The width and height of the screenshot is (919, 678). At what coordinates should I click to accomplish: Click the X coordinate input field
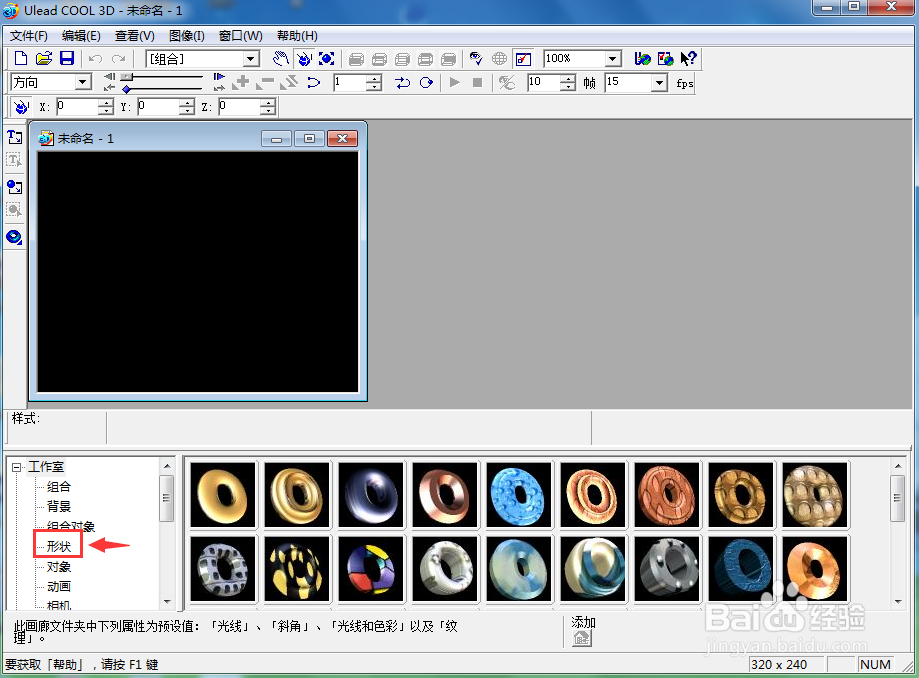78,107
